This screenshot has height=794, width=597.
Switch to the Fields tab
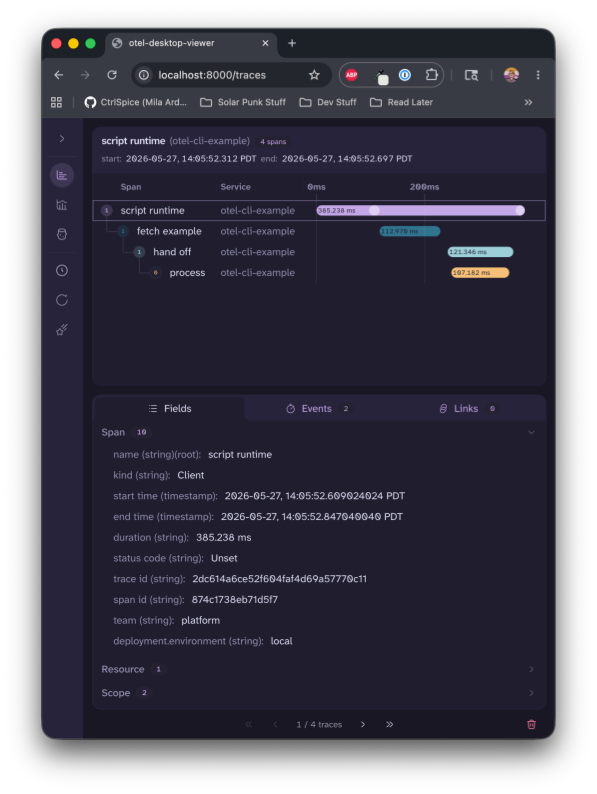(x=170, y=409)
